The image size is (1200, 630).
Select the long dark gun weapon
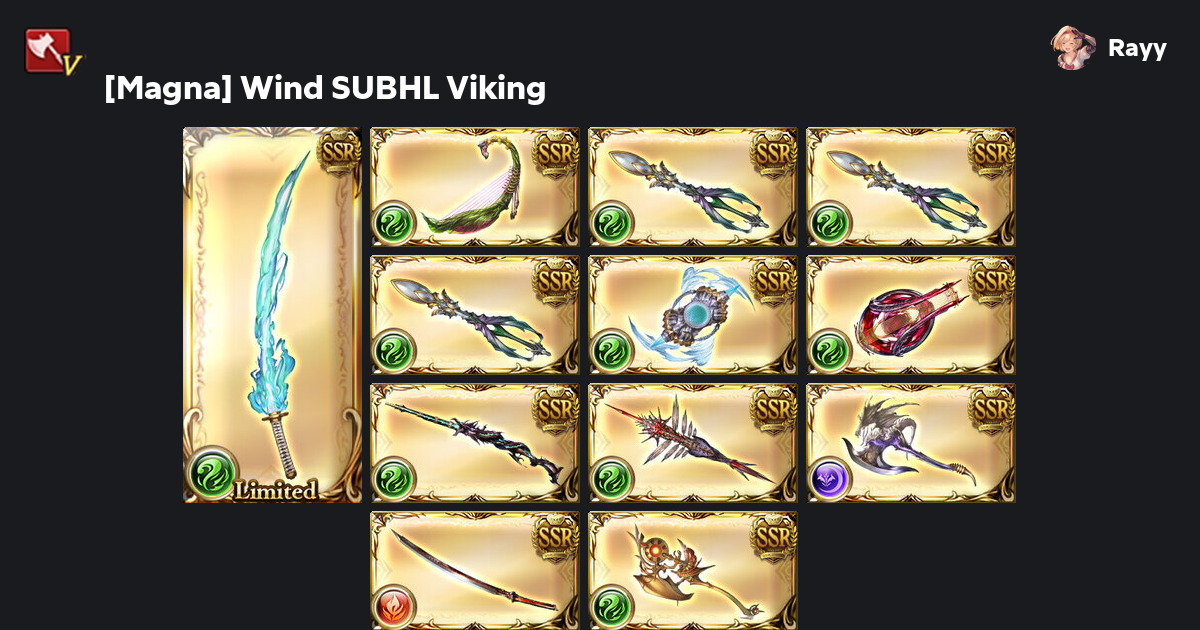pos(475,443)
